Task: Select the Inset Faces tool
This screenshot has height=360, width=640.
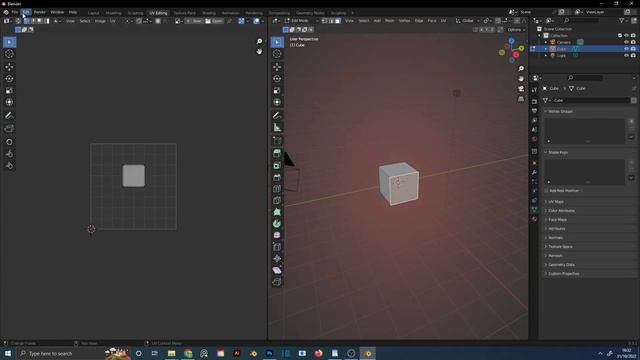Action: [277, 165]
